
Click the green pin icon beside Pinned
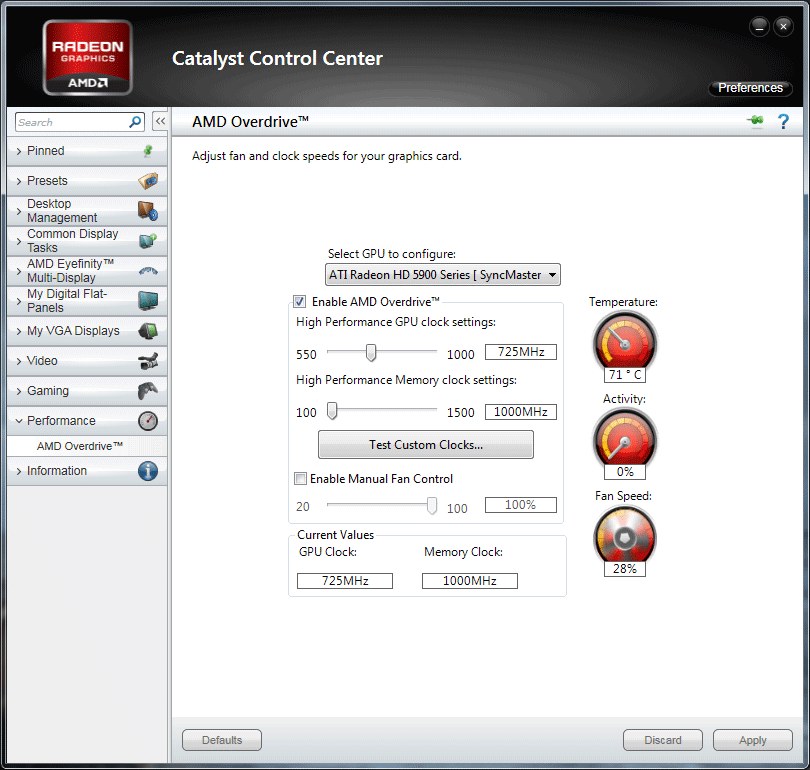(x=148, y=151)
